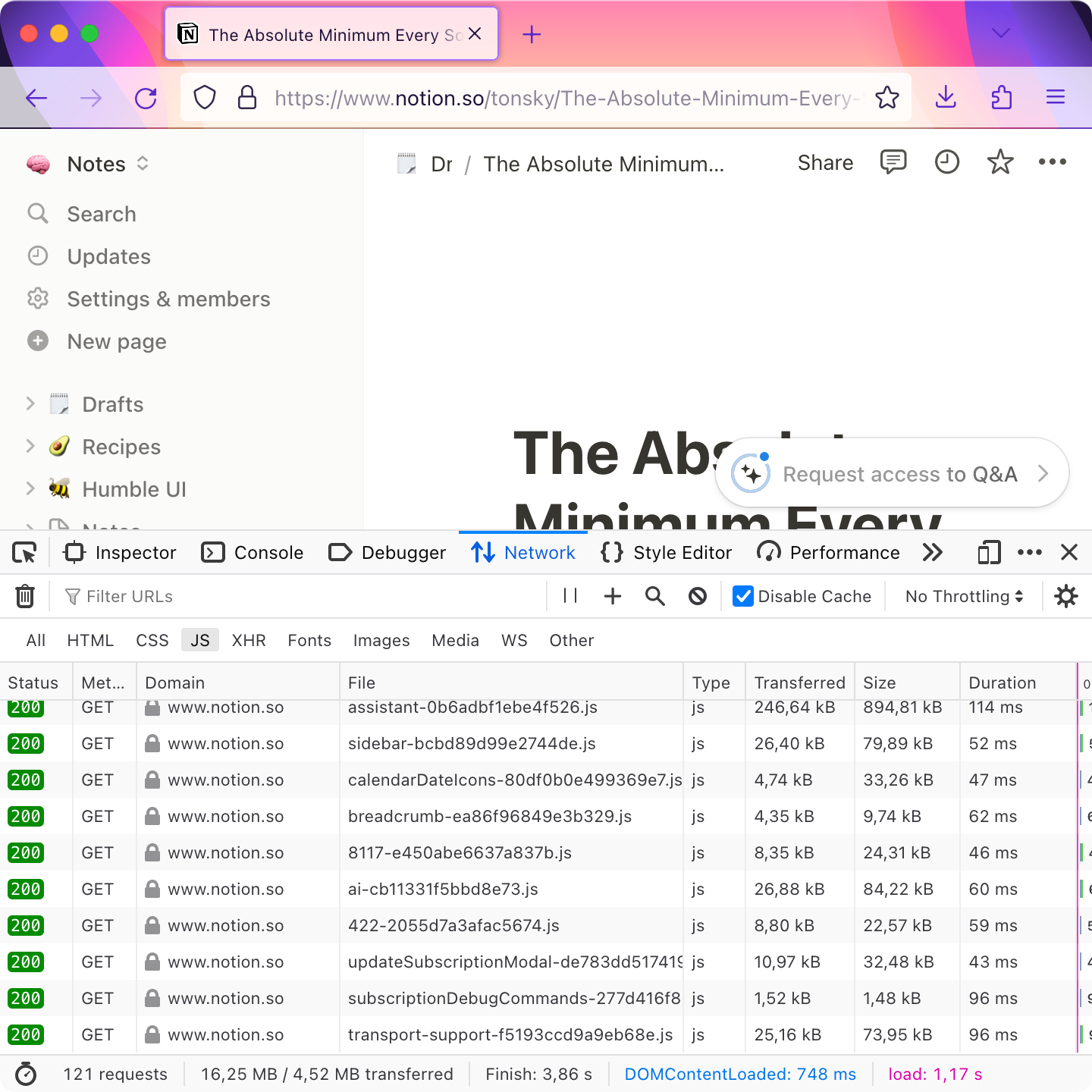Open Notion page comments icon
The width and height of the screenshot is (1092, 1092).
893,162
